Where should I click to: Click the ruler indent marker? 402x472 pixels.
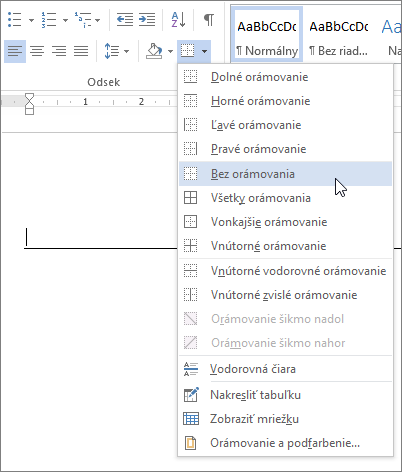[29, 104]
